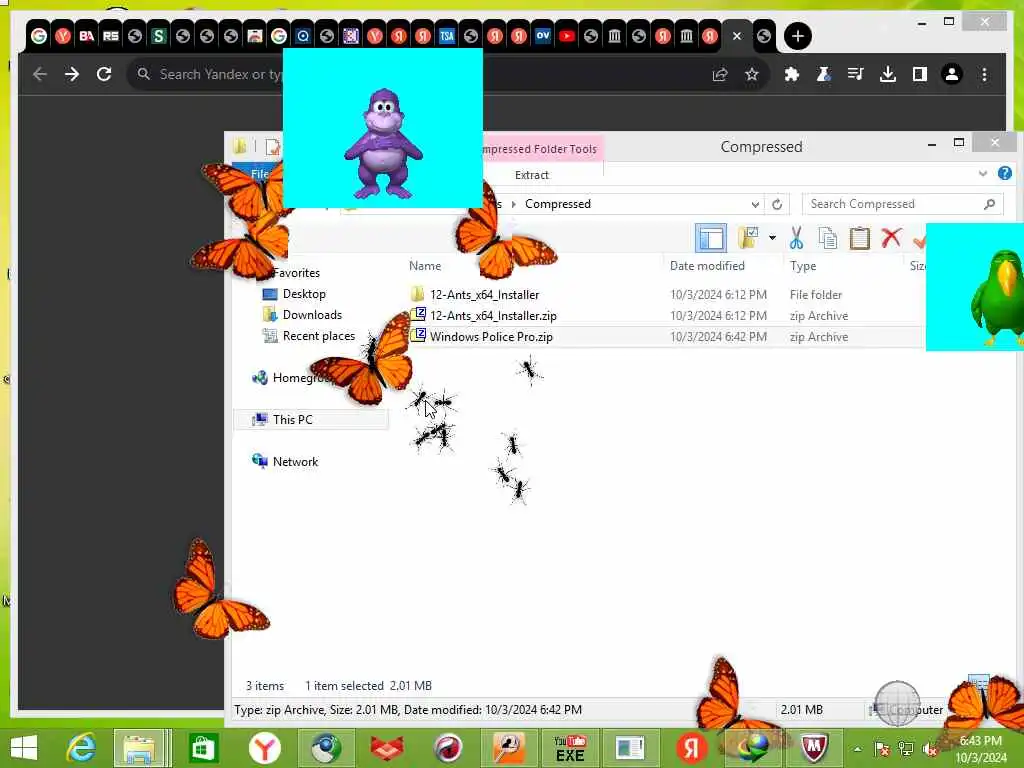
Task: Open a new browser tab
Action: [x=797, y=36]
